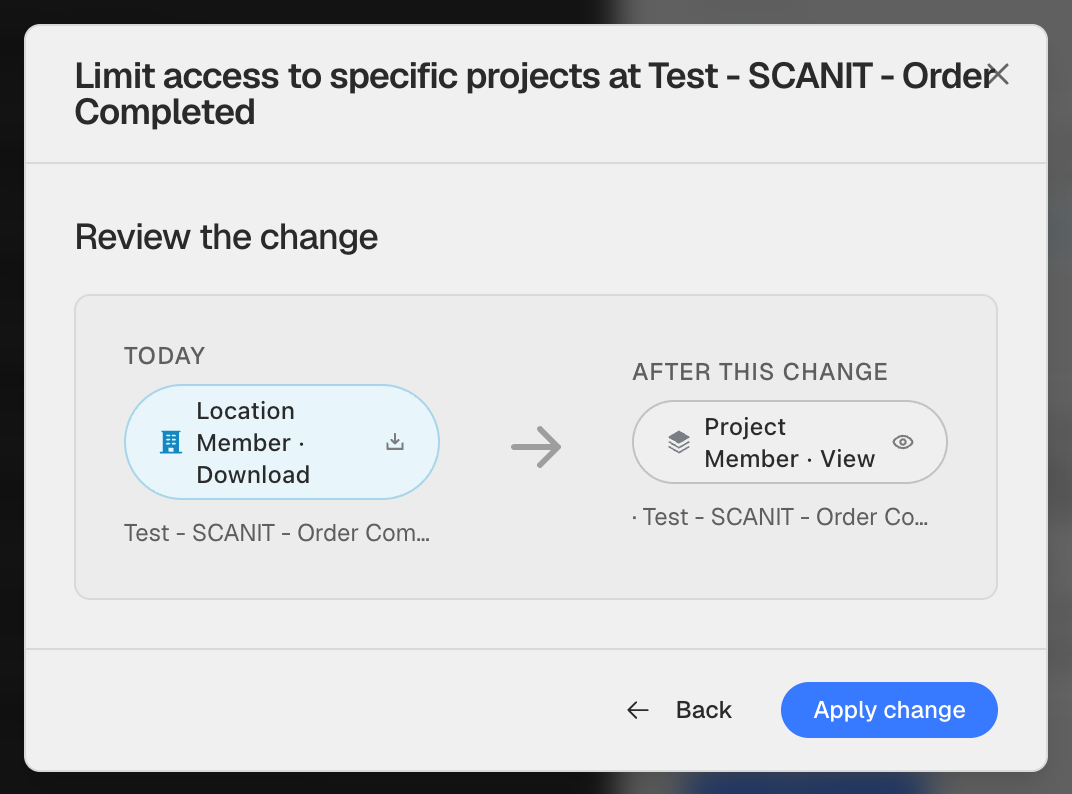1072x794 pixels.
Task: Select the Project Member · View pill
Action: point(790,442)
